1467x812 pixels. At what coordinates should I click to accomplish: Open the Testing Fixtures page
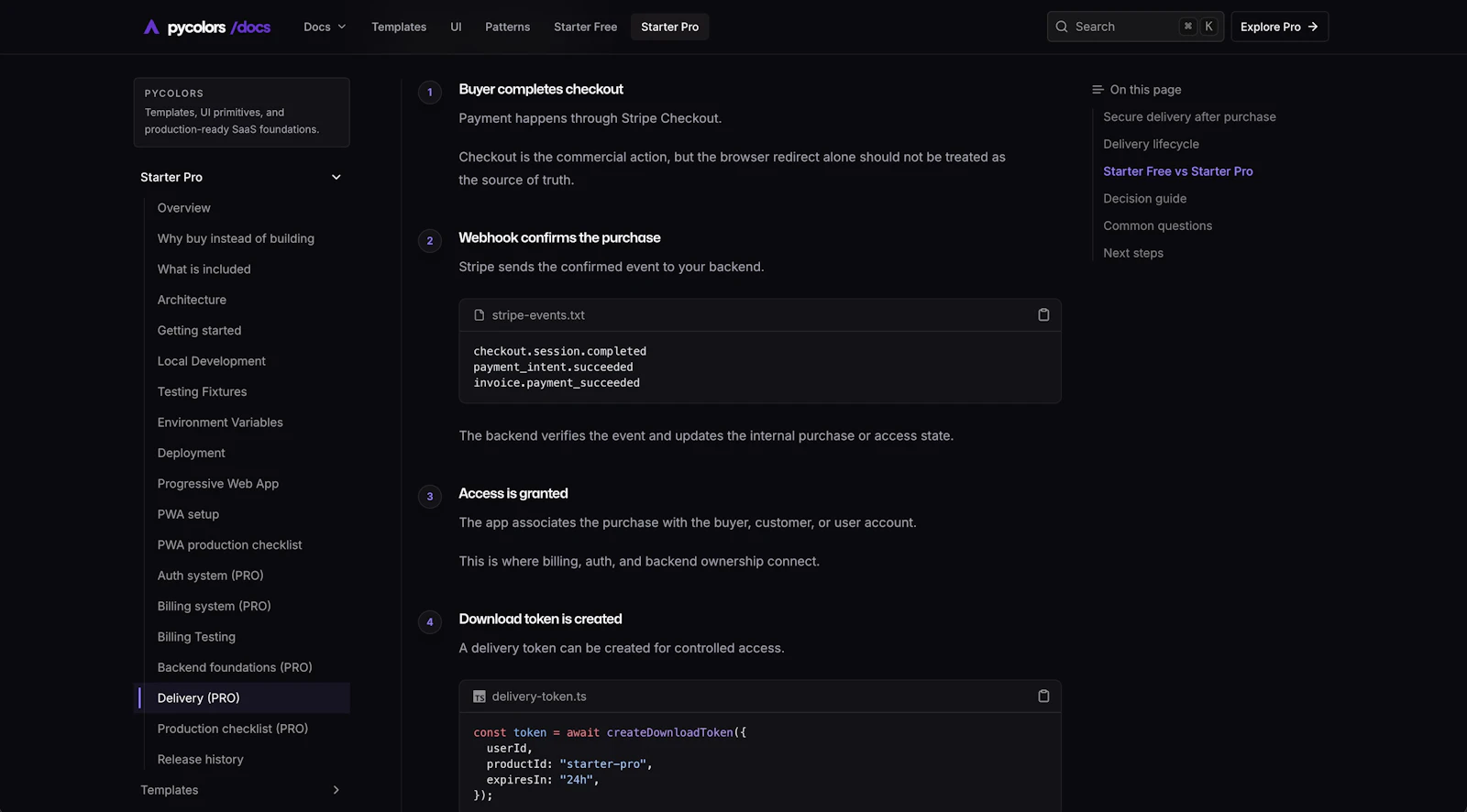202,392
